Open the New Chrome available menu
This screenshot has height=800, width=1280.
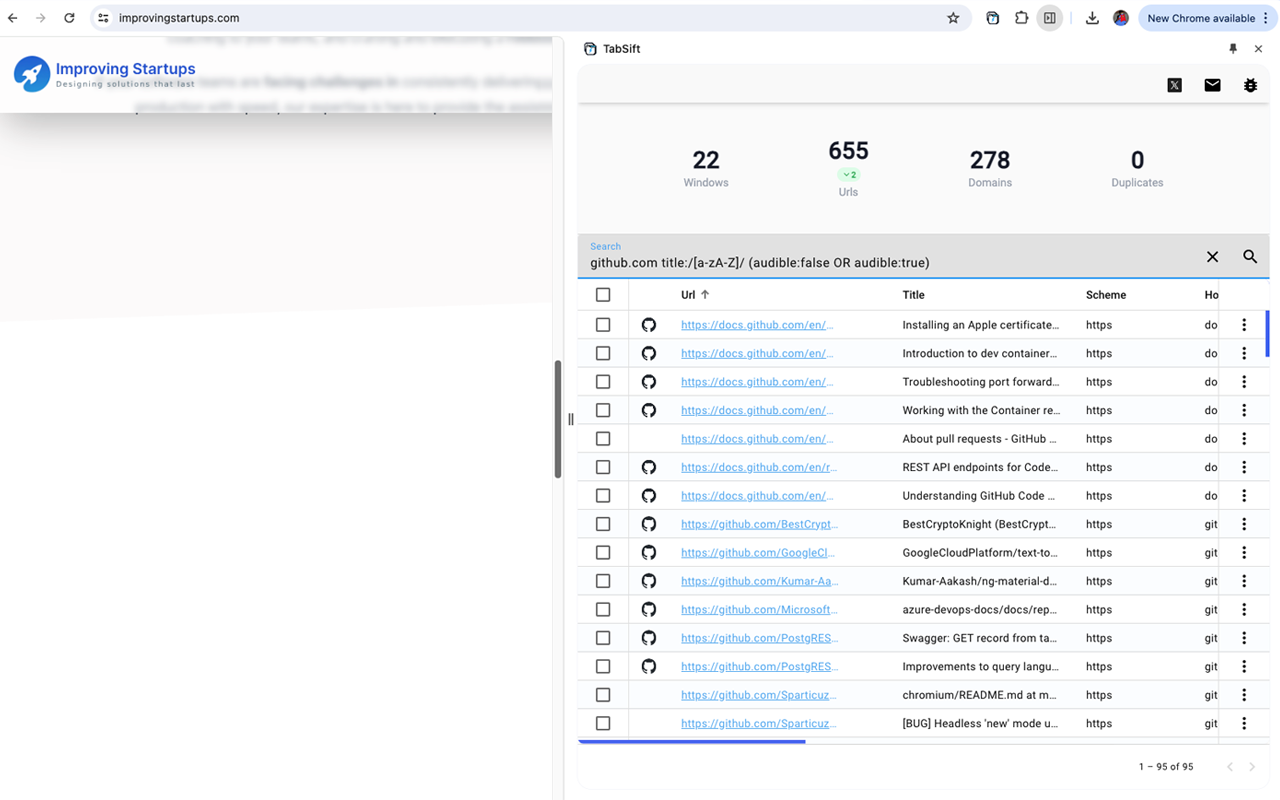pos(1208,18)
